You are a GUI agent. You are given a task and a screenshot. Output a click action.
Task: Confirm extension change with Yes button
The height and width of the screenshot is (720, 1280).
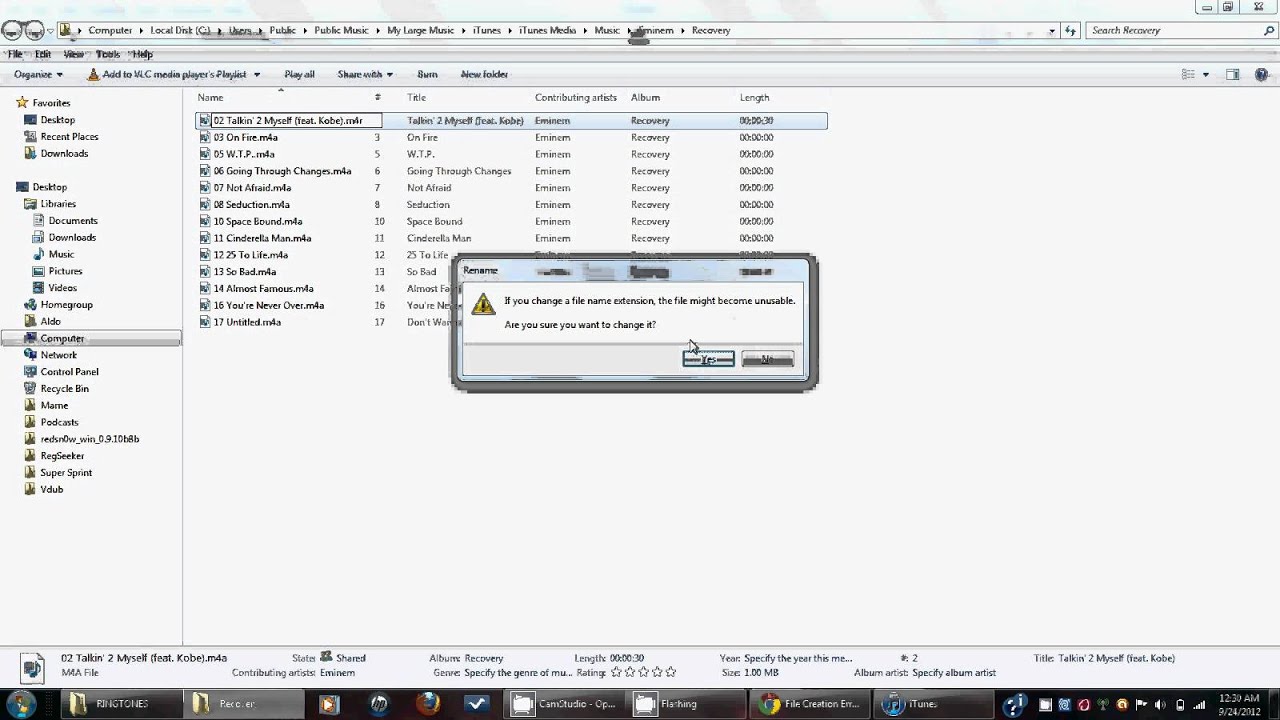[708, 359]
